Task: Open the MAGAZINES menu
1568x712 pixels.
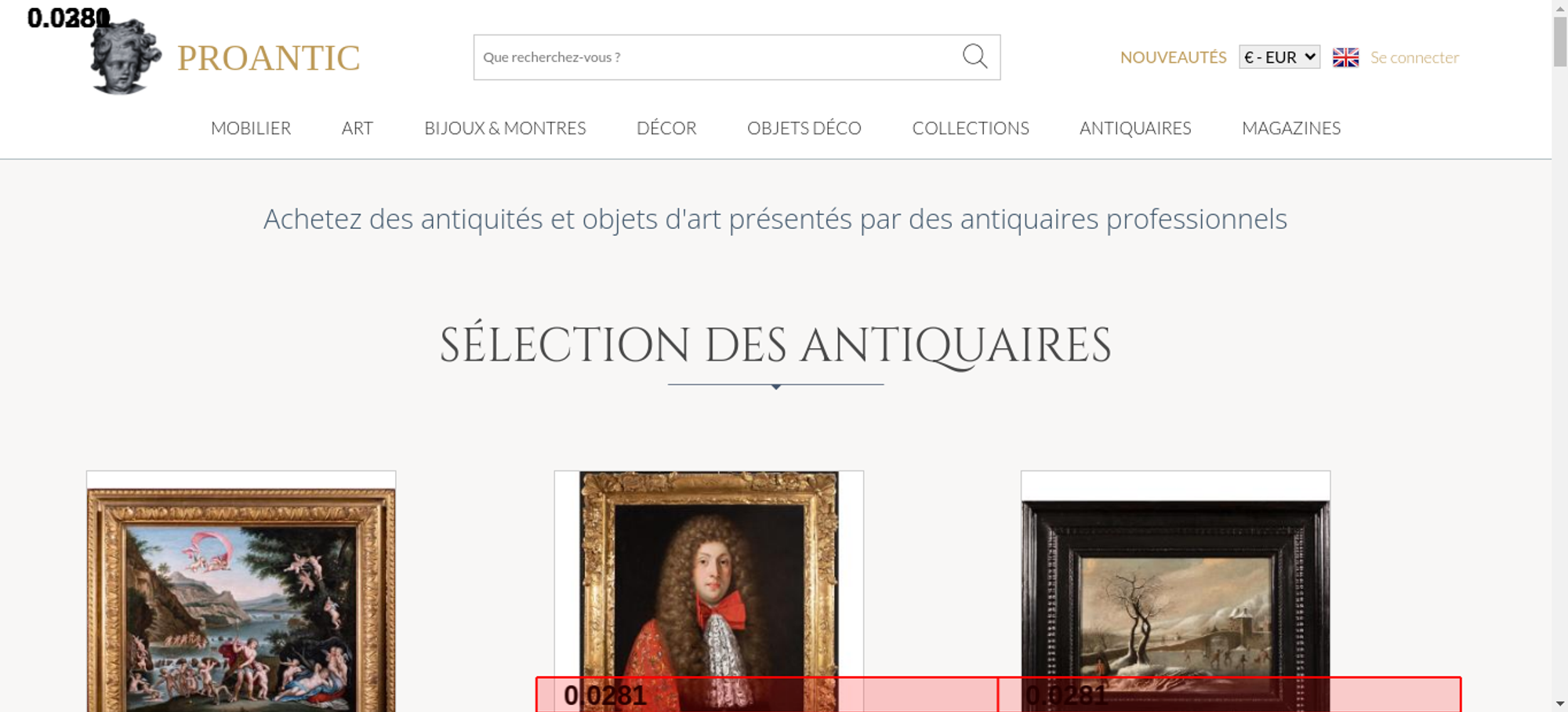Action: point(1291,128)
